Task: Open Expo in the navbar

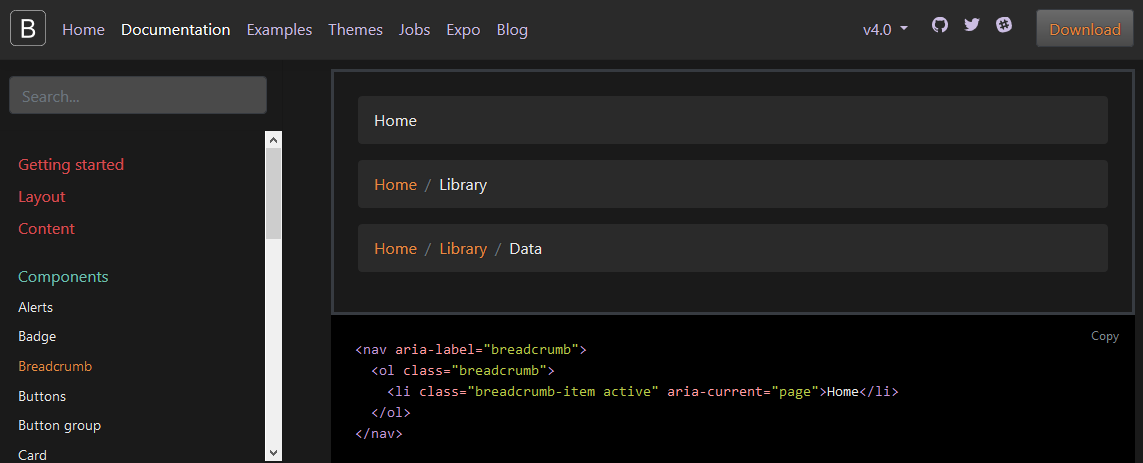Action: coord(463,30)
